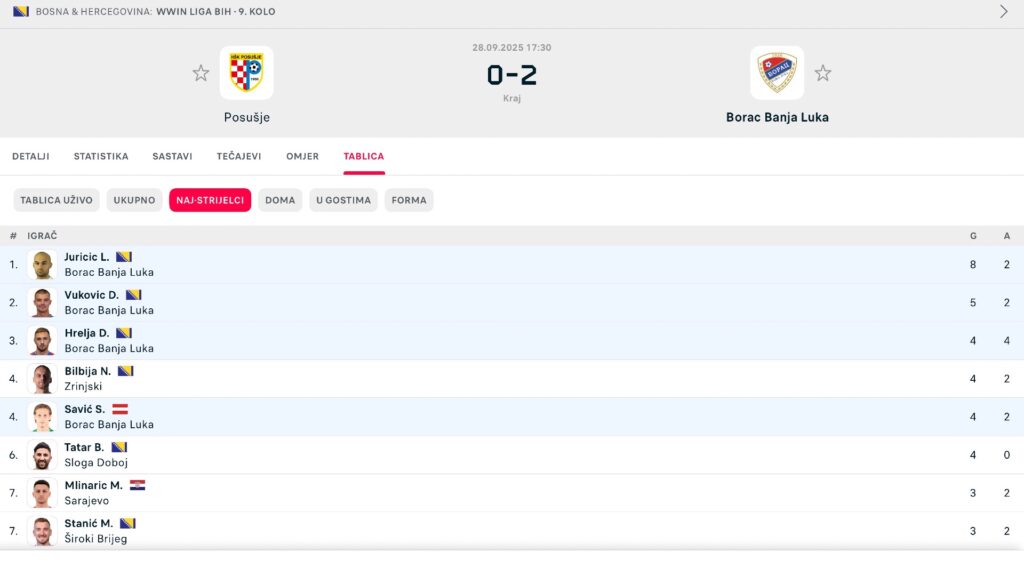Toggle favorite star beside Borac Banja Luka
The height and width of the screenshot is (576, 1024).
(x=822, y=73)
